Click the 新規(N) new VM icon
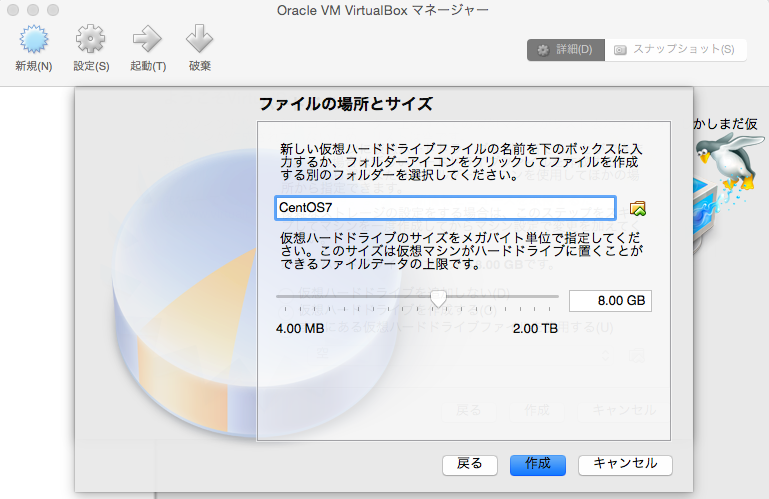 click(x=33, y=39)
